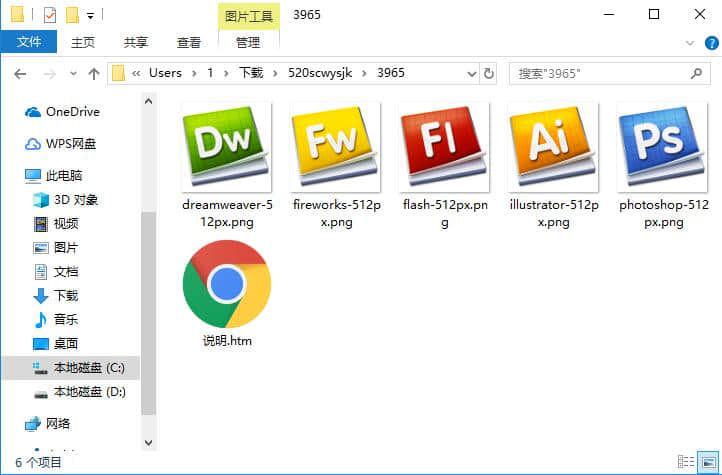Click the 图片工具 contextual tab header

click(249, 17)
